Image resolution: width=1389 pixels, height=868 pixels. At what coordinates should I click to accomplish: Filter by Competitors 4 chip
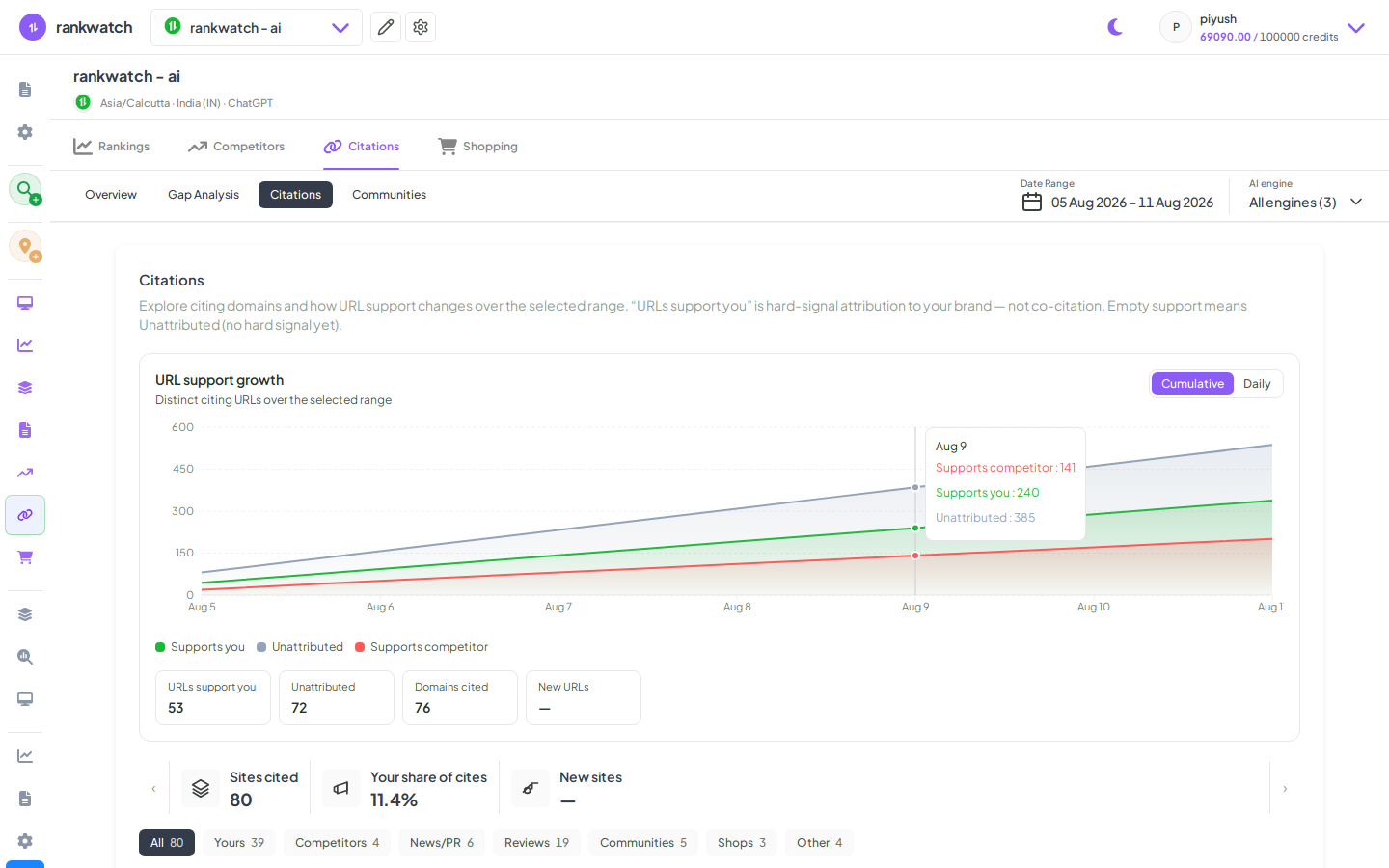tap(337, 843)
